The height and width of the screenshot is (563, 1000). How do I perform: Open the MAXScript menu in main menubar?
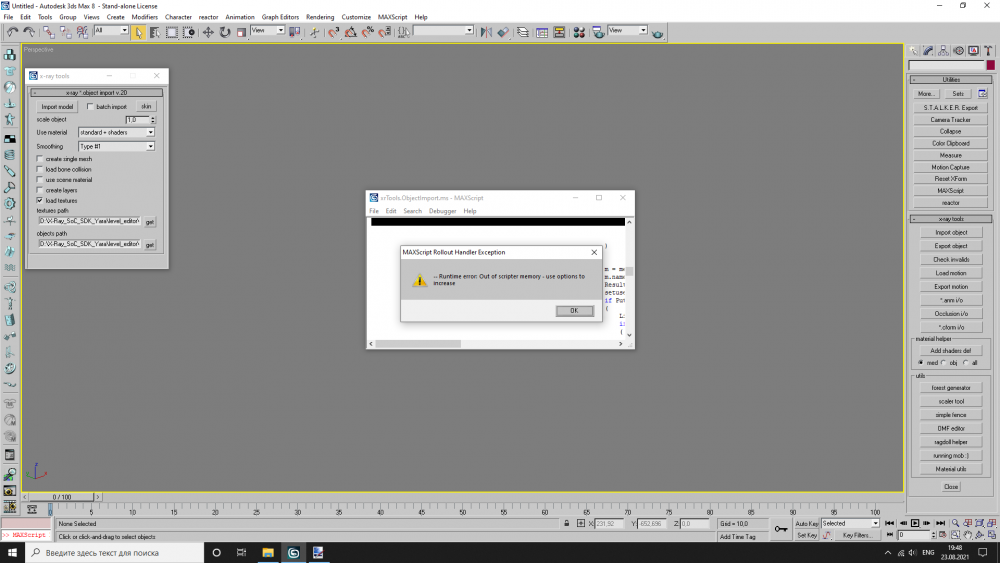click(x=392, y=17)
